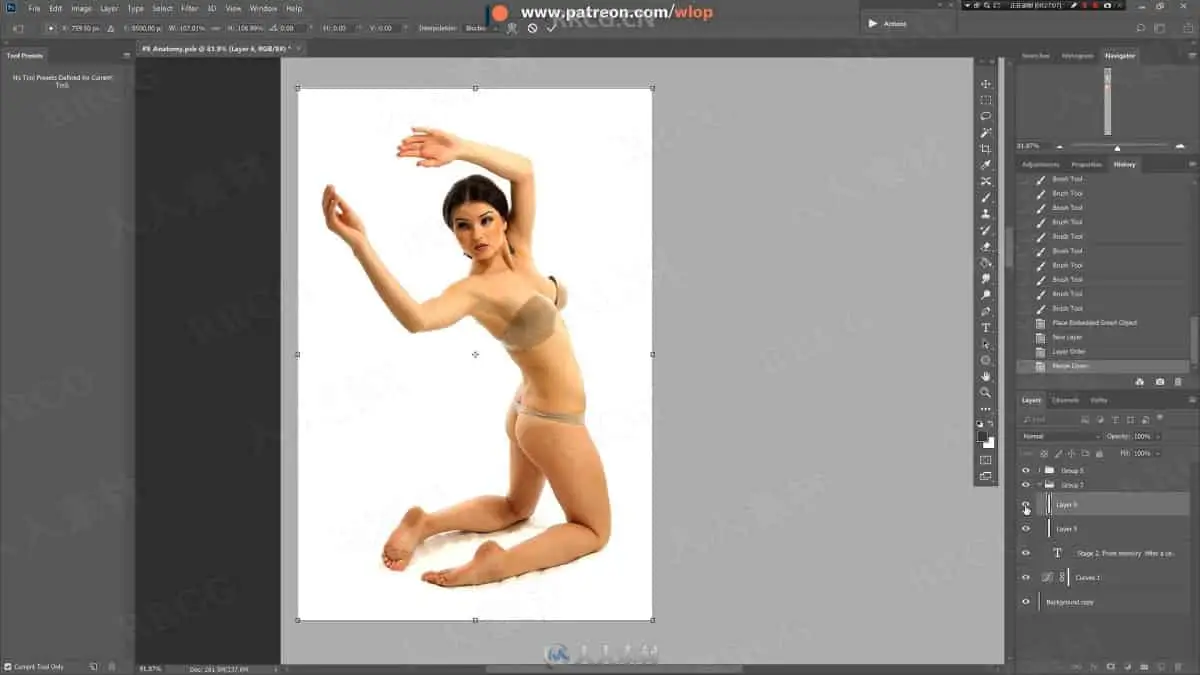
Task: Switch to the Adjustments tab
Action: pos(1040,164)
